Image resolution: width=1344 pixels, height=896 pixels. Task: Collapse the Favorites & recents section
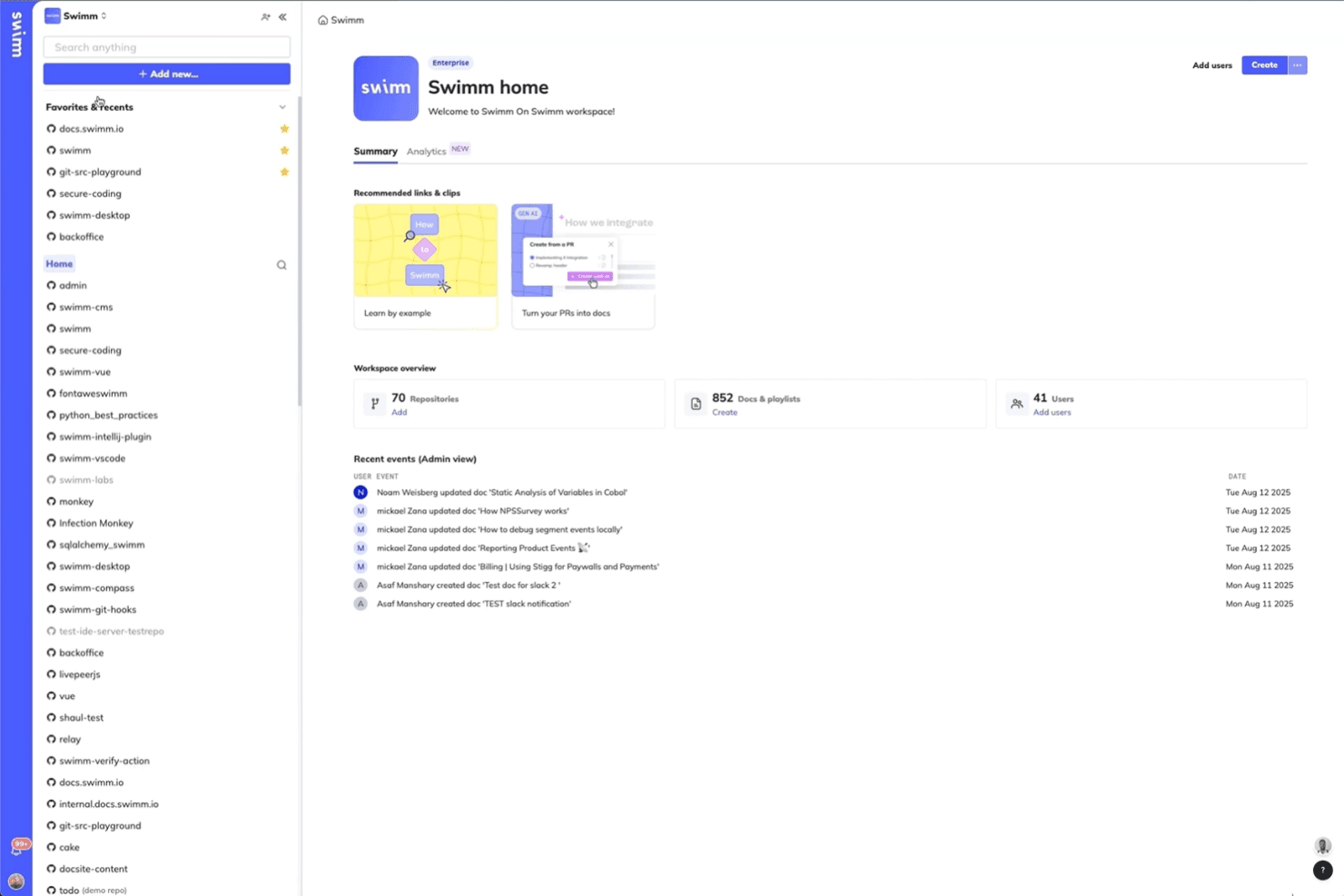282,107
